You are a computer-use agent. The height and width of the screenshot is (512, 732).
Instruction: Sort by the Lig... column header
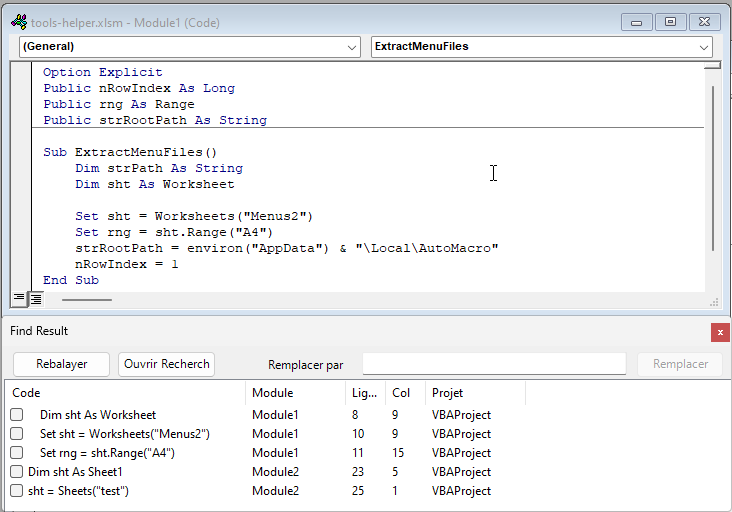coord(366,393)
